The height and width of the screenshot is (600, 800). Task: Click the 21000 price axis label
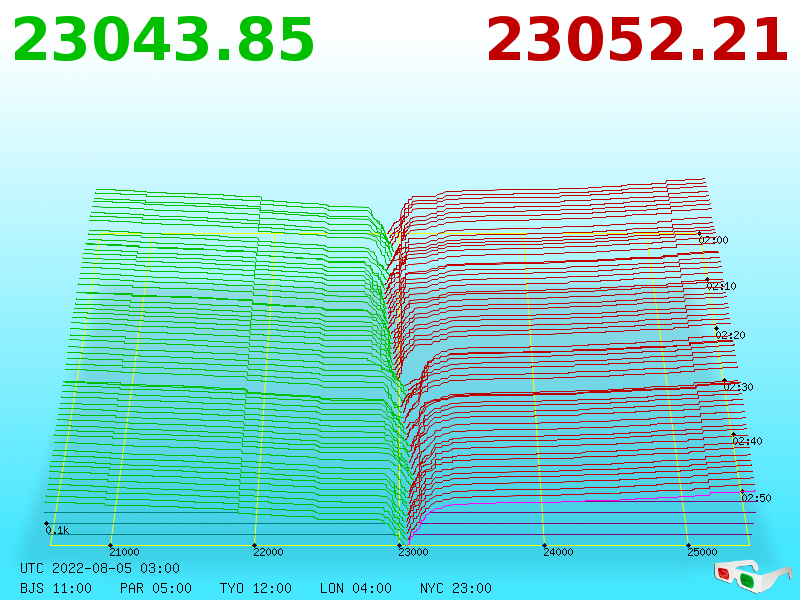(x=124, y=552)
